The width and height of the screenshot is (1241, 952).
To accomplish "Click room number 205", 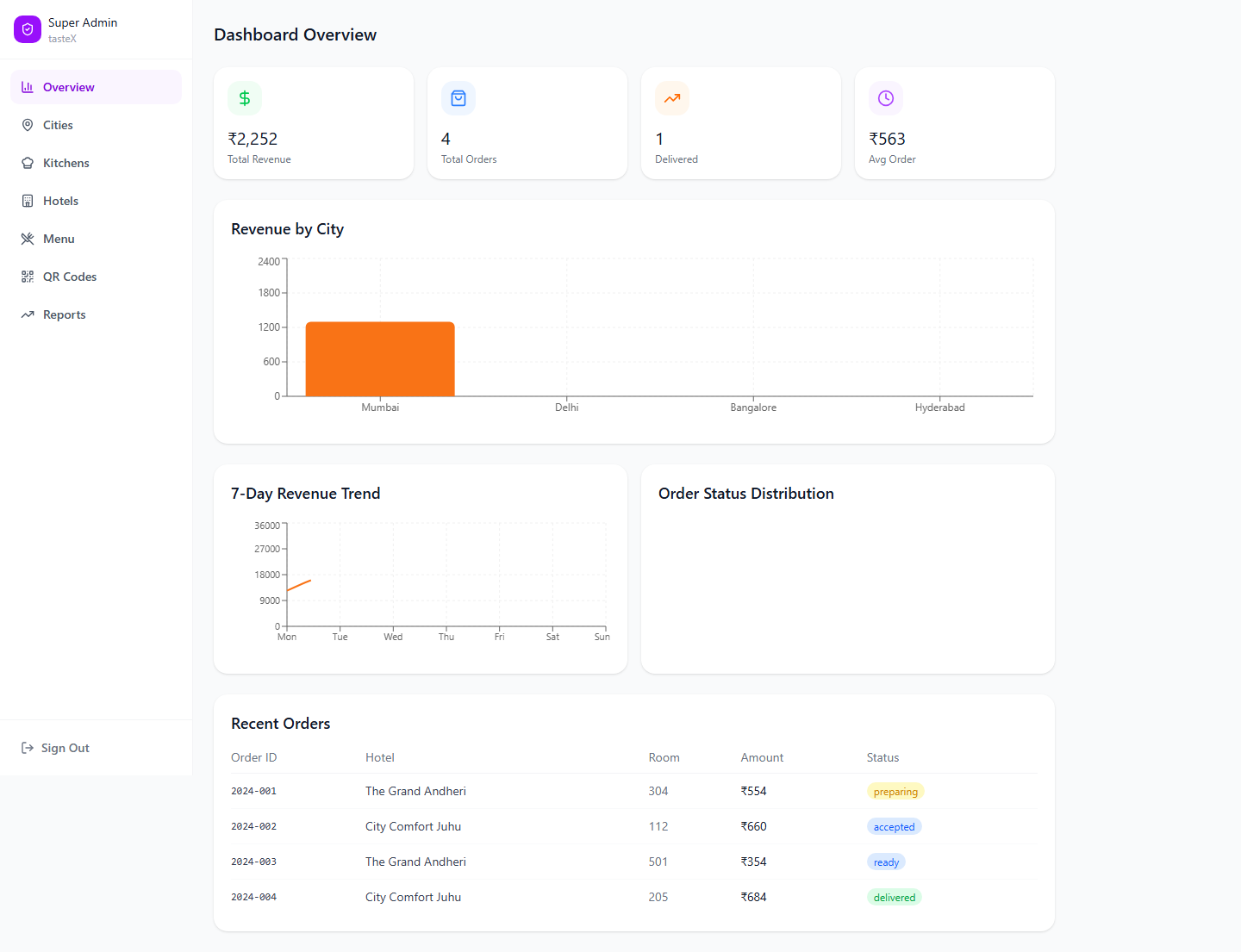I will point(658,897).
